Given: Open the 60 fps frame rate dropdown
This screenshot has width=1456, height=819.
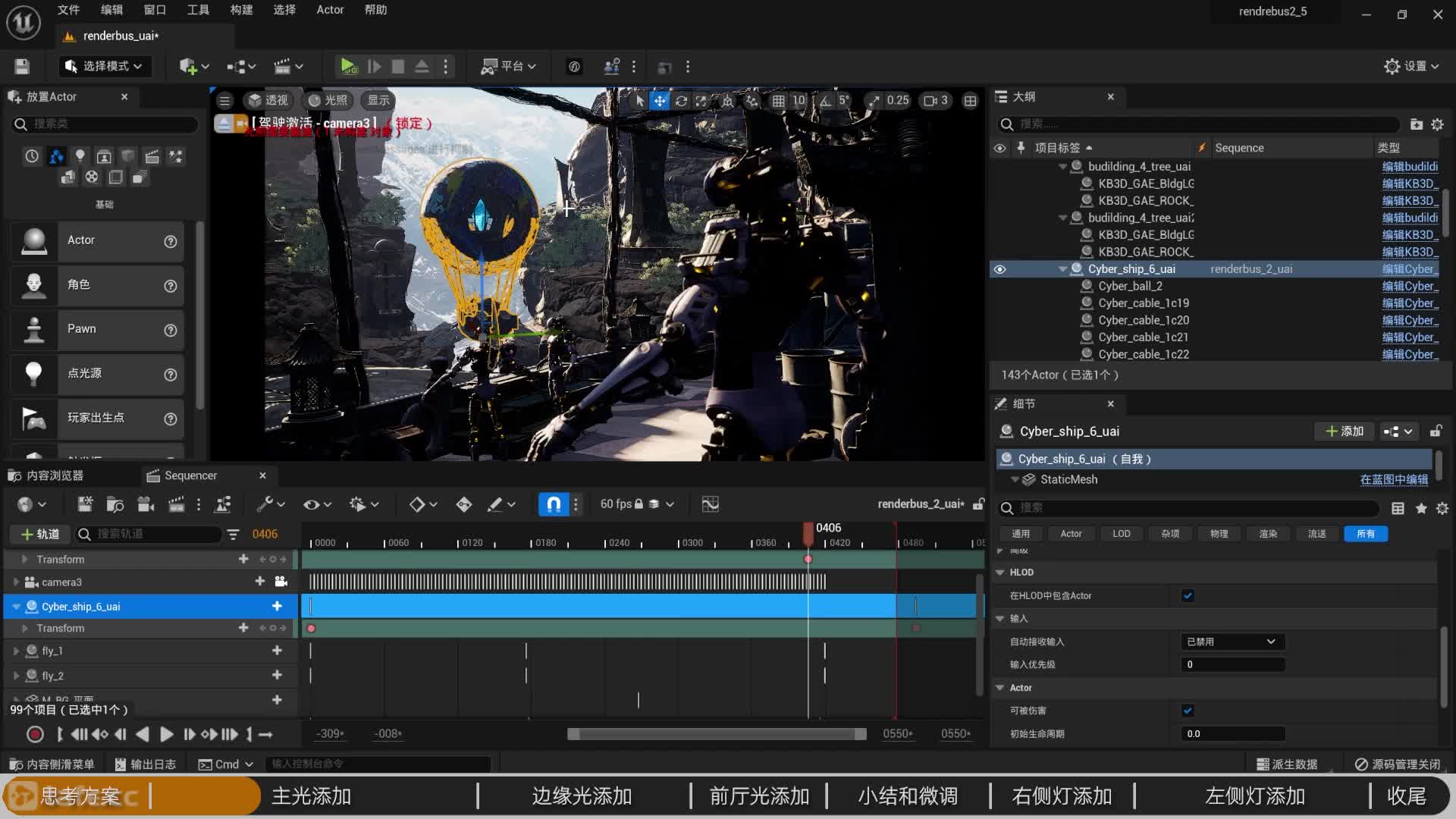Looking at the screenshot, I should point(637,504).
